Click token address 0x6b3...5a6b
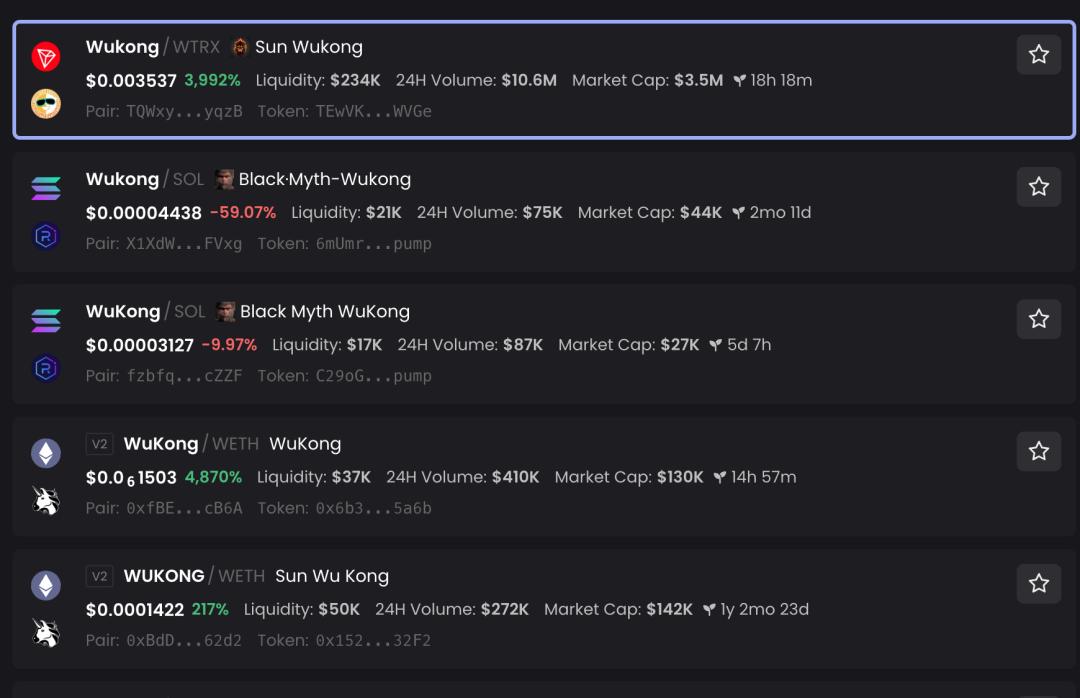The height and width of the screenshot is (698, 1080). point(373,508)
